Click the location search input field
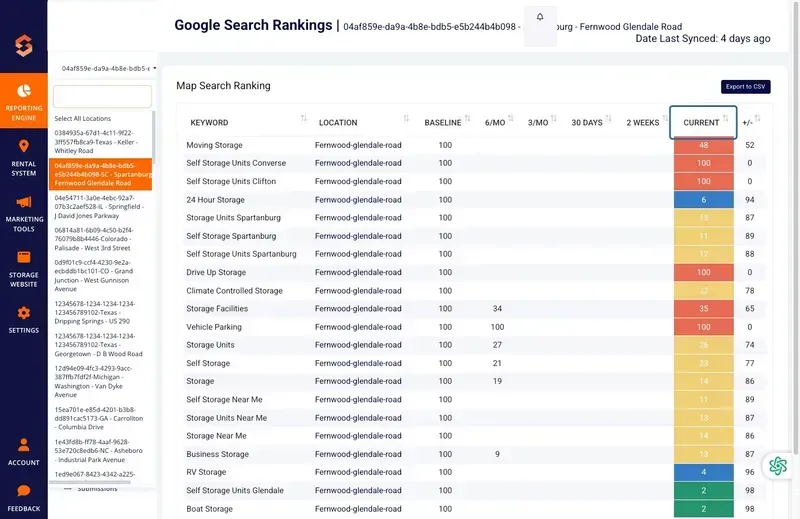This screenshot has width=800, height=519. tap(102, 96)
